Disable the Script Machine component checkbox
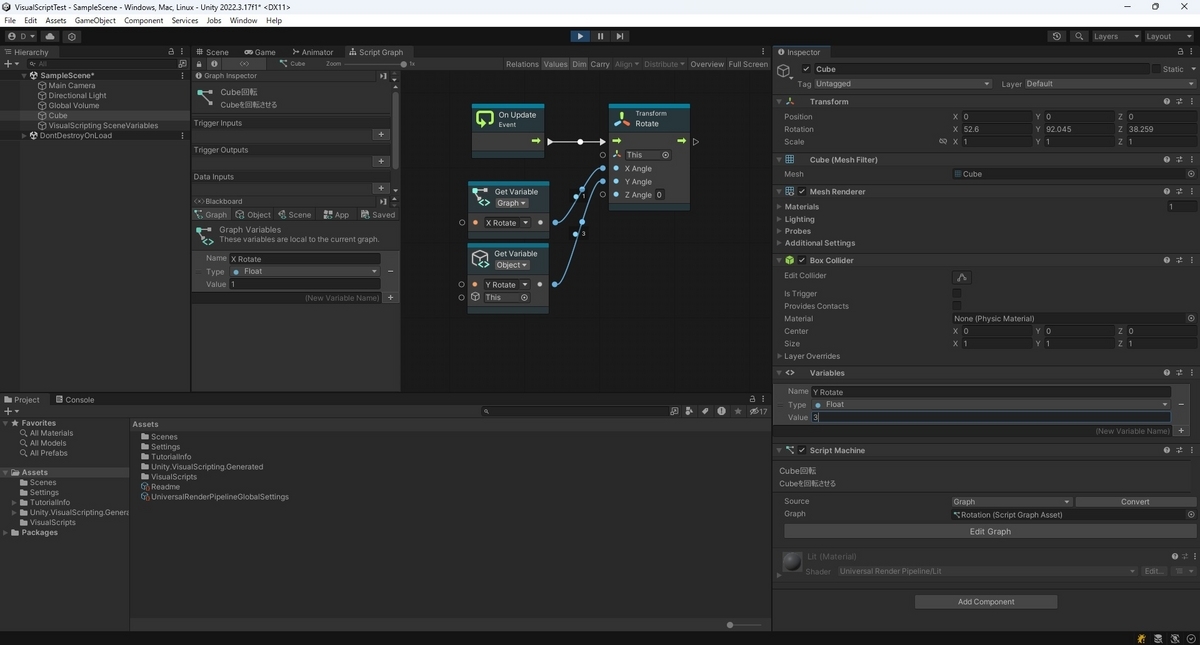Viewport: 1200px width, 645px height. [x=802, y=450]
